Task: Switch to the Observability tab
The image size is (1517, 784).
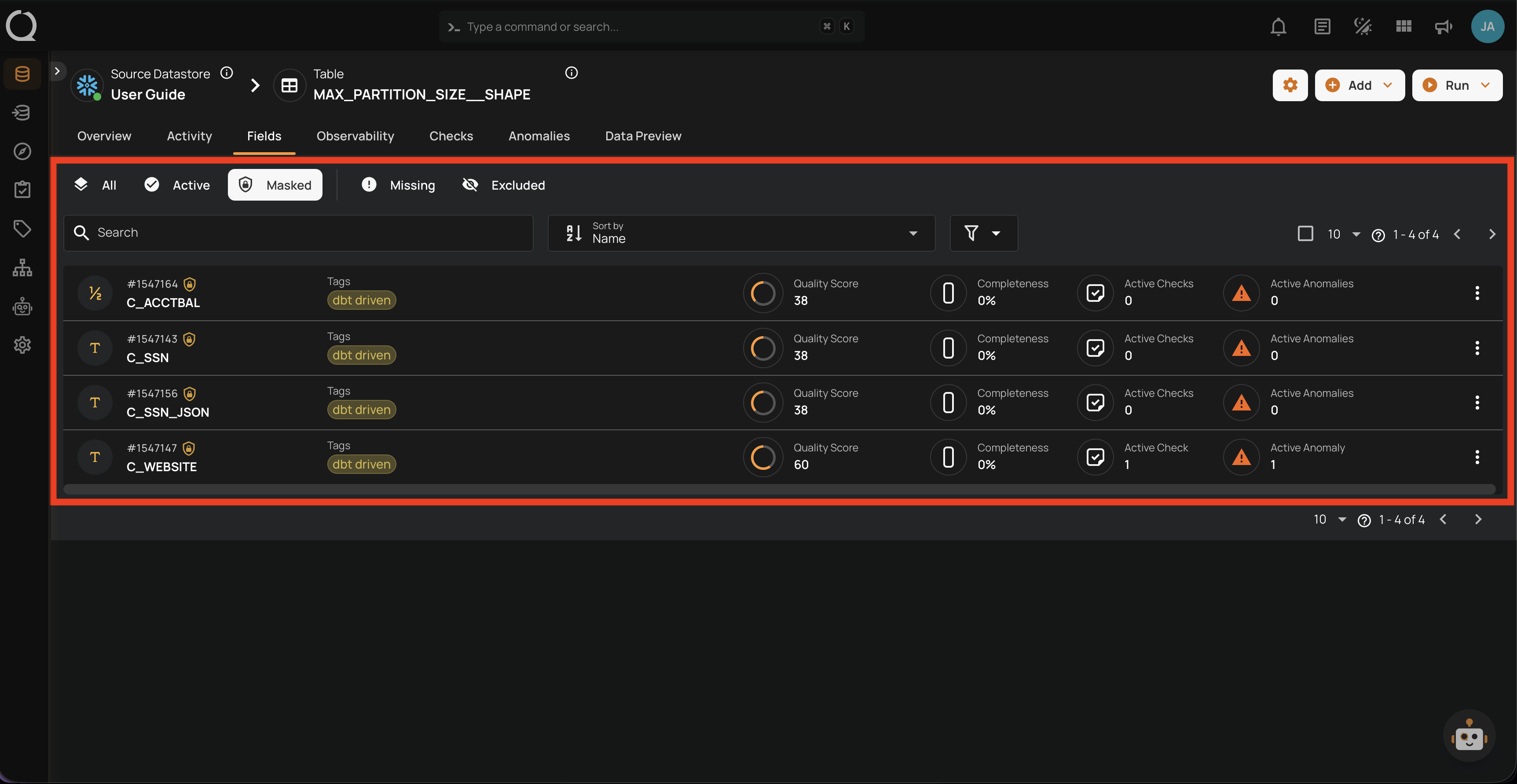Action: coord(355,136)
